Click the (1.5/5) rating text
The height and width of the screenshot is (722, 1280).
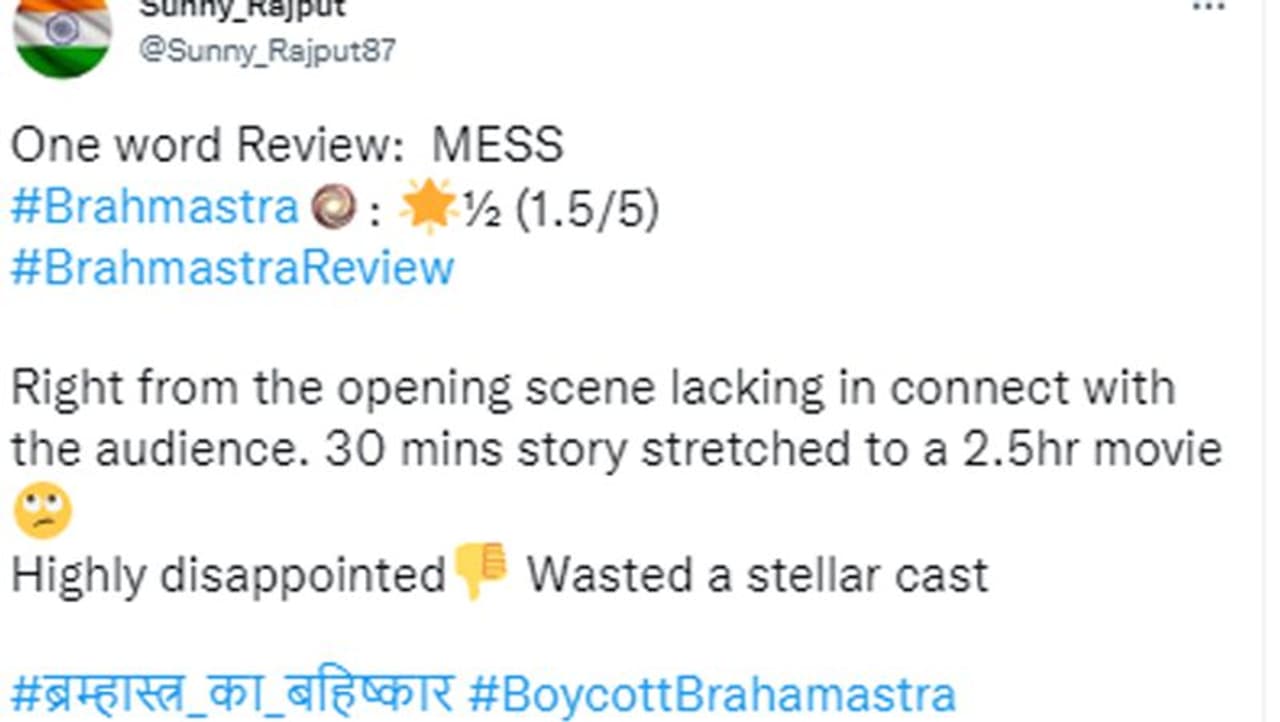click(x=586, y=209)
